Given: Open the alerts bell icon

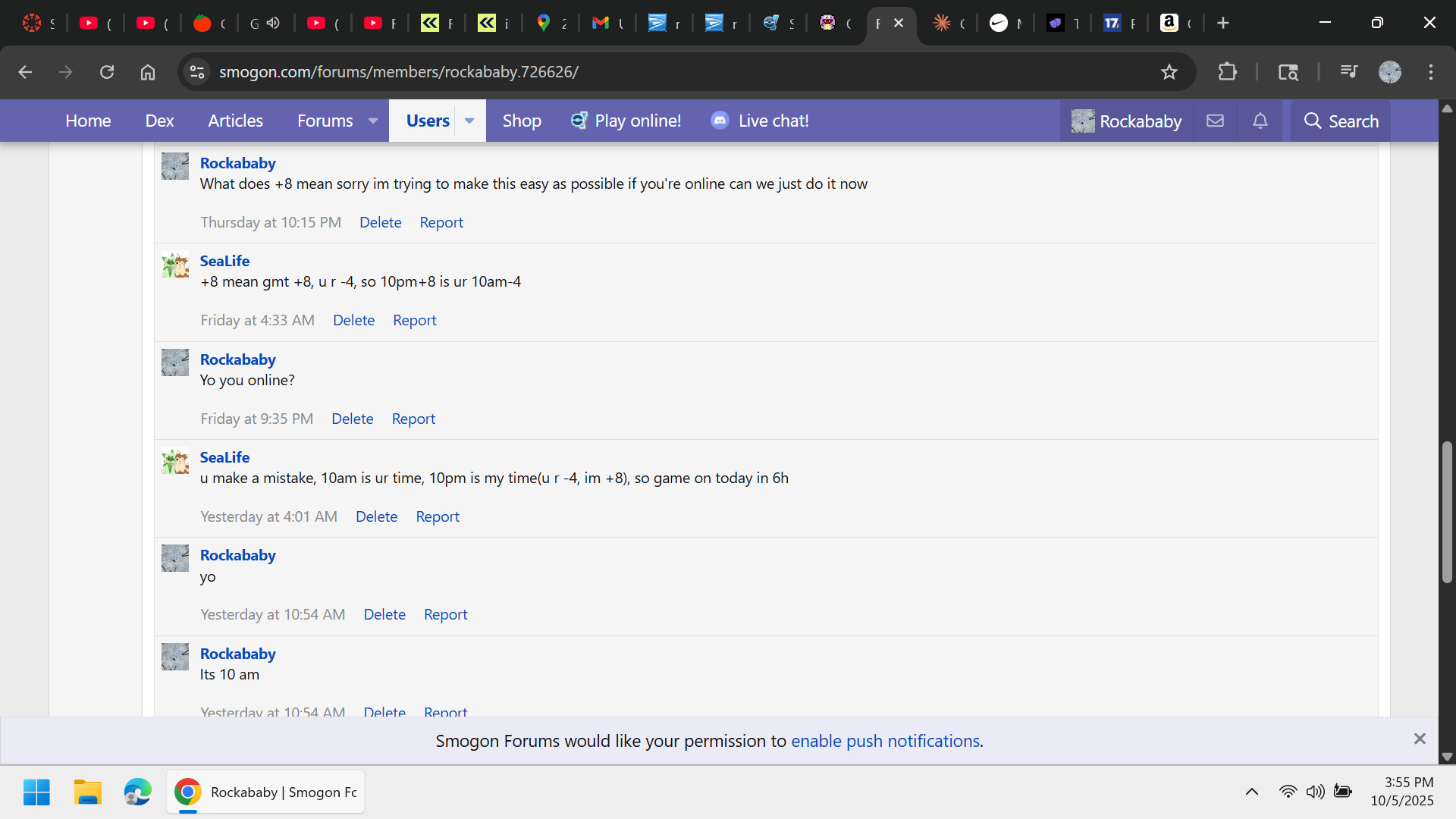Looking at the screenshot, I should tap(1260, 121).
